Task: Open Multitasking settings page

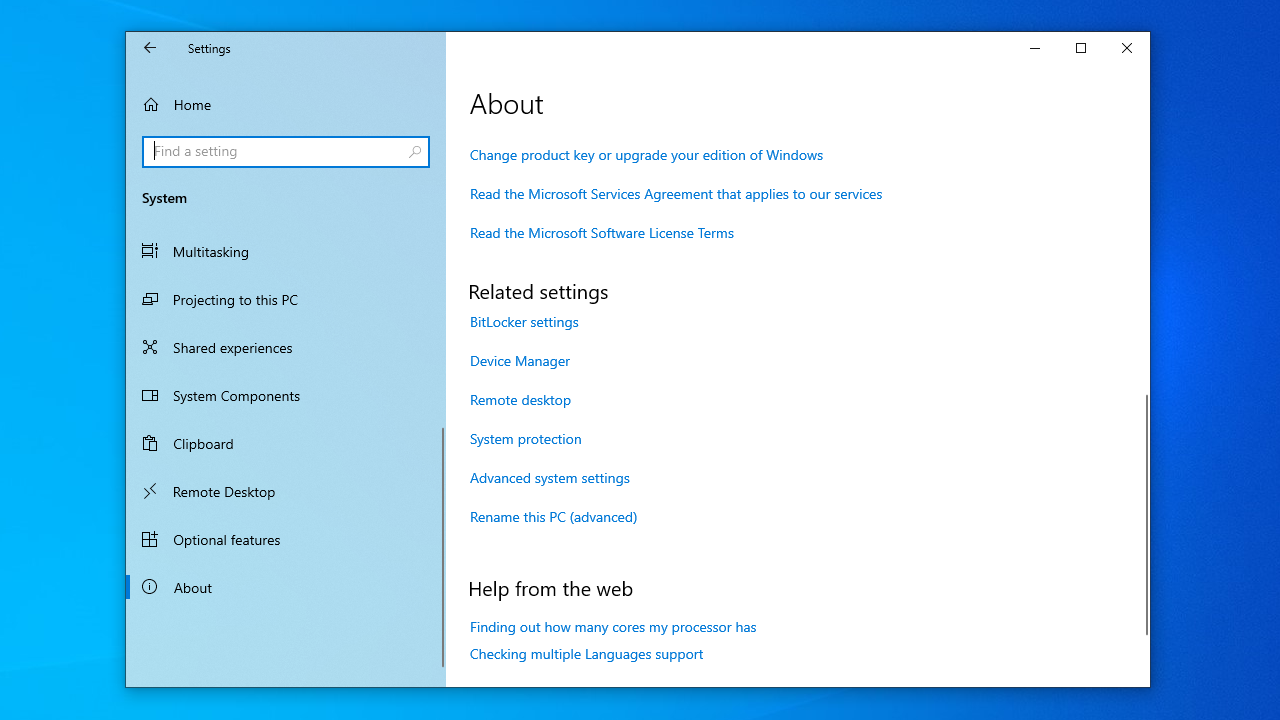Action: click(284, 252)
